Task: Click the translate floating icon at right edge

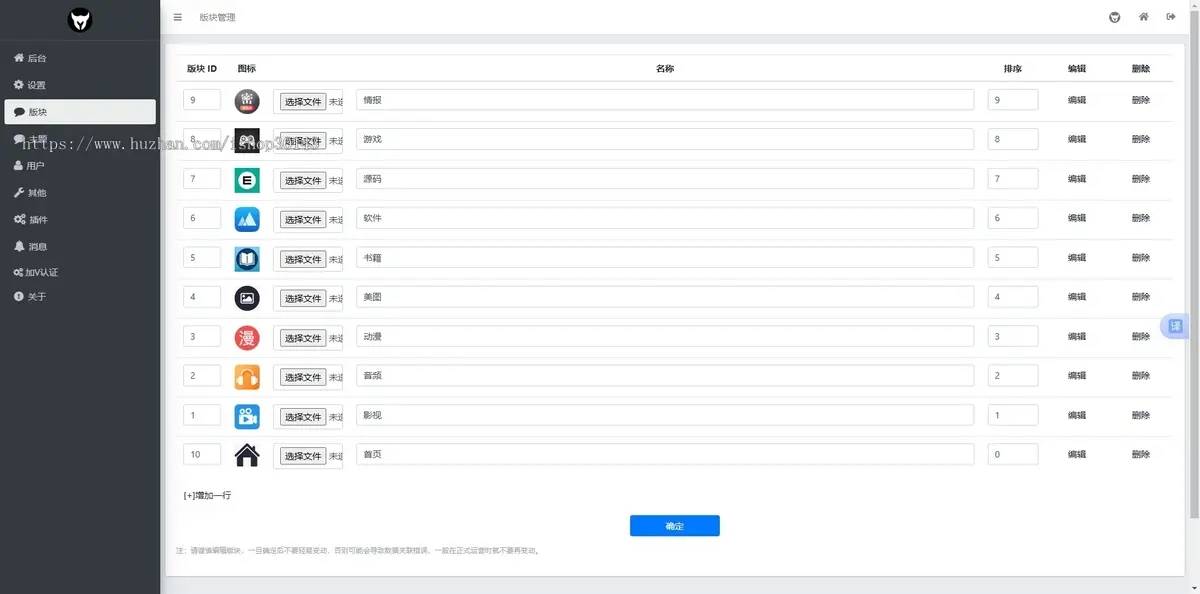Action: click(1175, 326)
